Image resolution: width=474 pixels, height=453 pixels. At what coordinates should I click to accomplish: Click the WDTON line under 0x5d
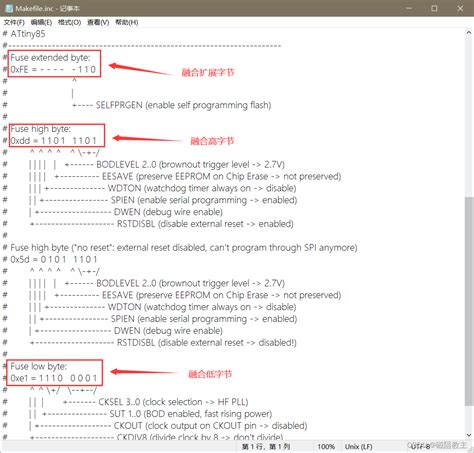(171, 307)
